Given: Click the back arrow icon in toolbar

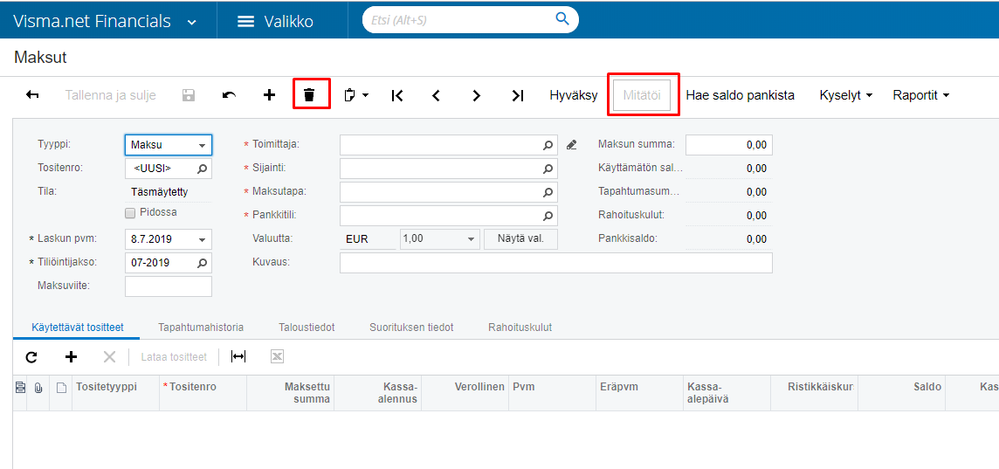Looking at the screenshot, I should click(32, 95).
